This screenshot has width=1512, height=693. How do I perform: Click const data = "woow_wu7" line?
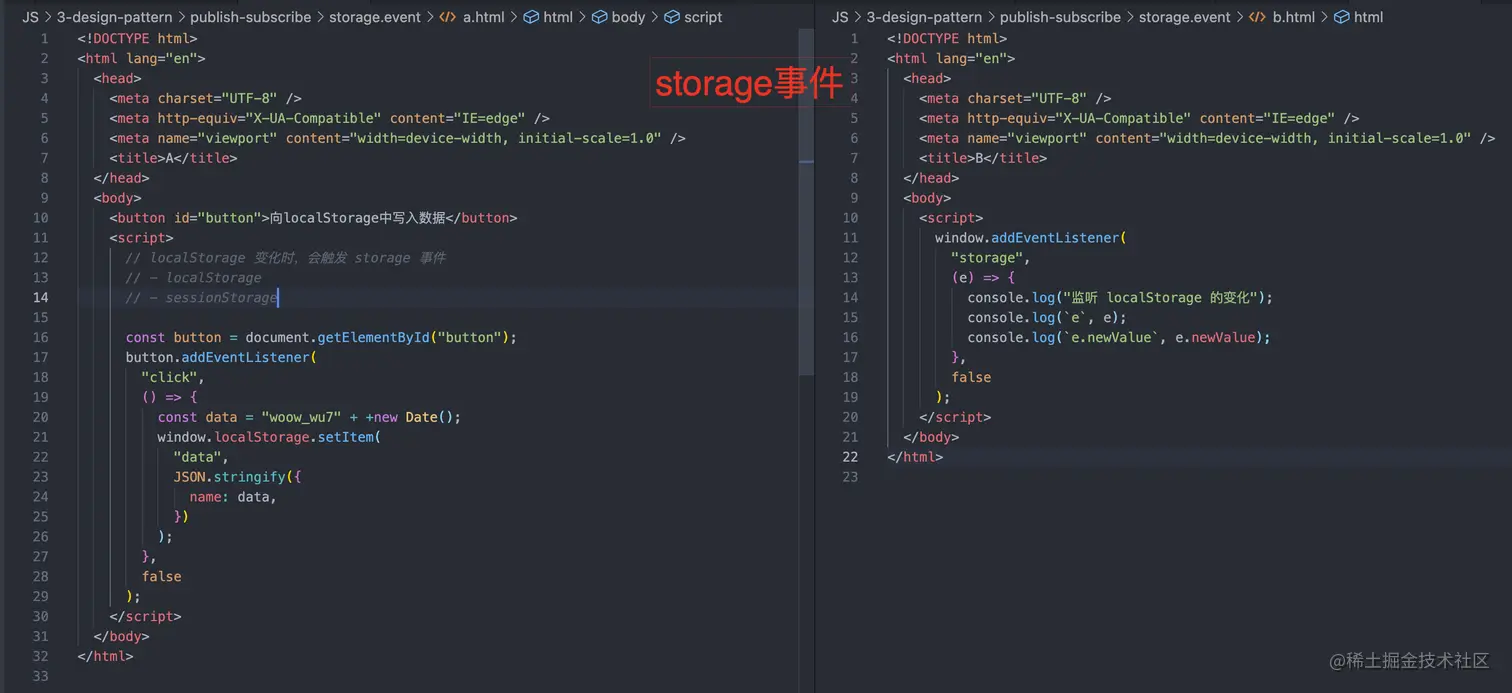tap(309, 417)
